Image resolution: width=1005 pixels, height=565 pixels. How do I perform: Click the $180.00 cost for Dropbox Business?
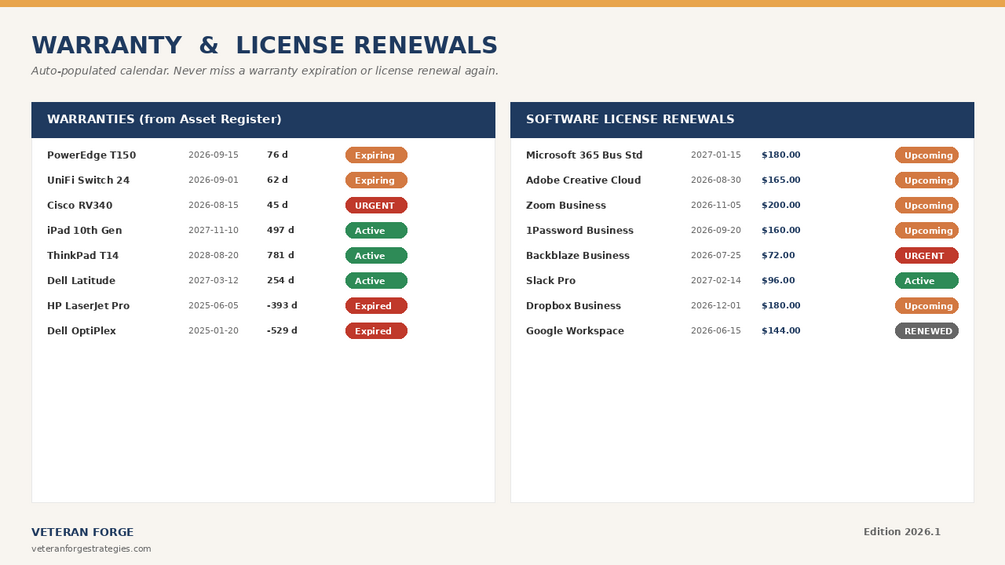click(781, 305)
